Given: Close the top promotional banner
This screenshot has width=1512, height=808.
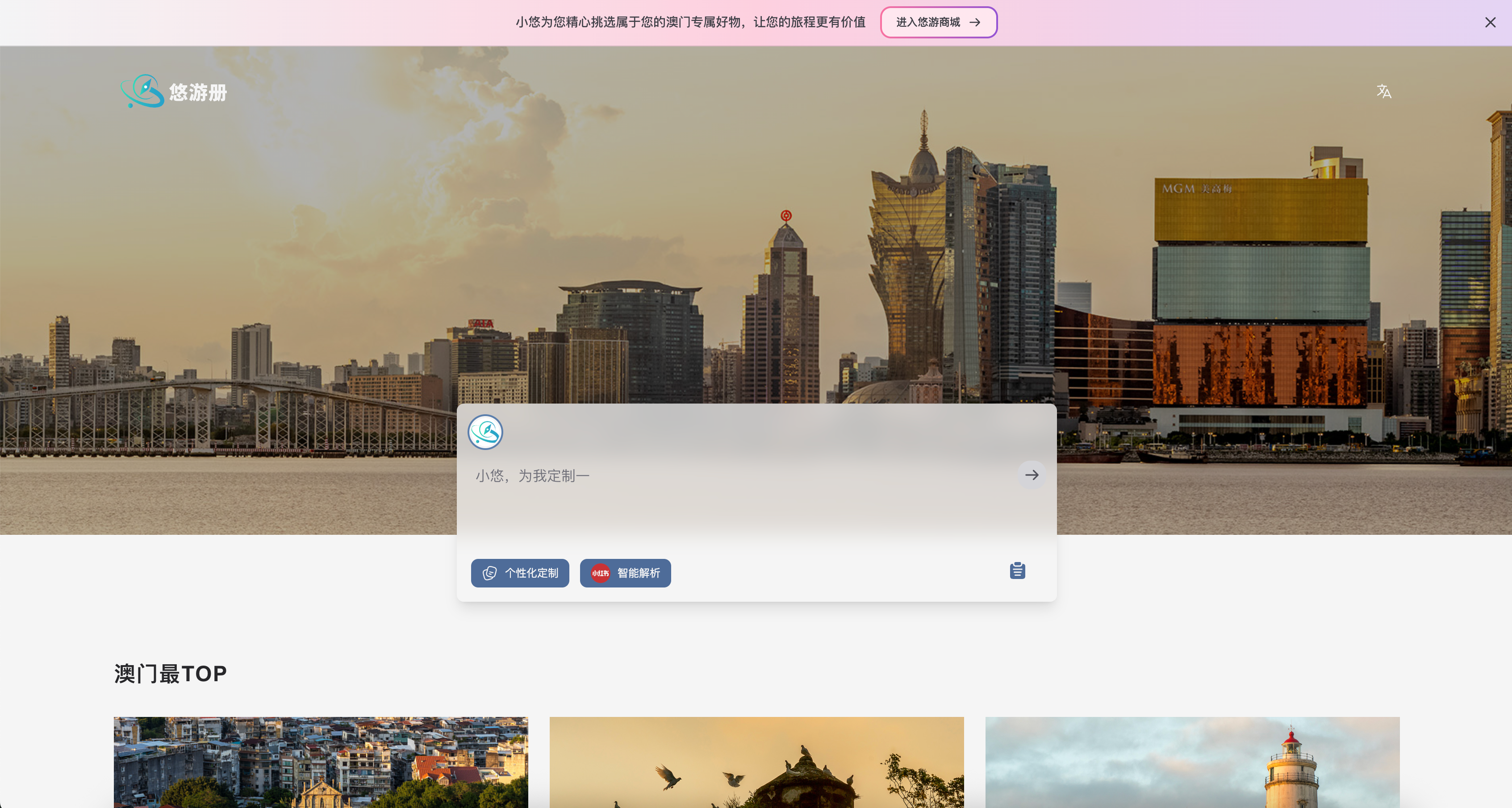Looking at the screenshot, I should click(1490, 22).
